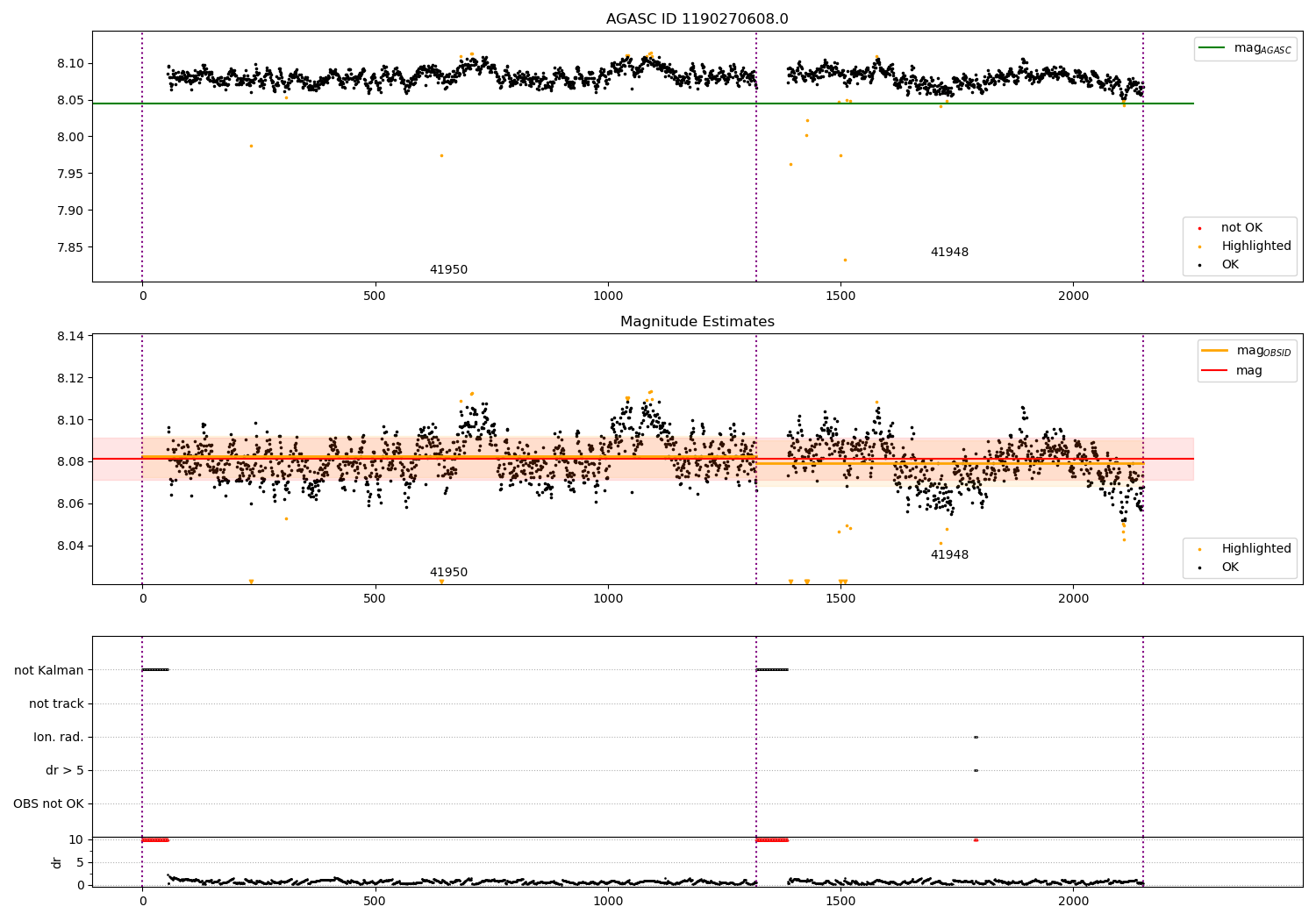Click y-tick 8.14 on middle plot
The image size is (1316, 921).
point(71,337)
